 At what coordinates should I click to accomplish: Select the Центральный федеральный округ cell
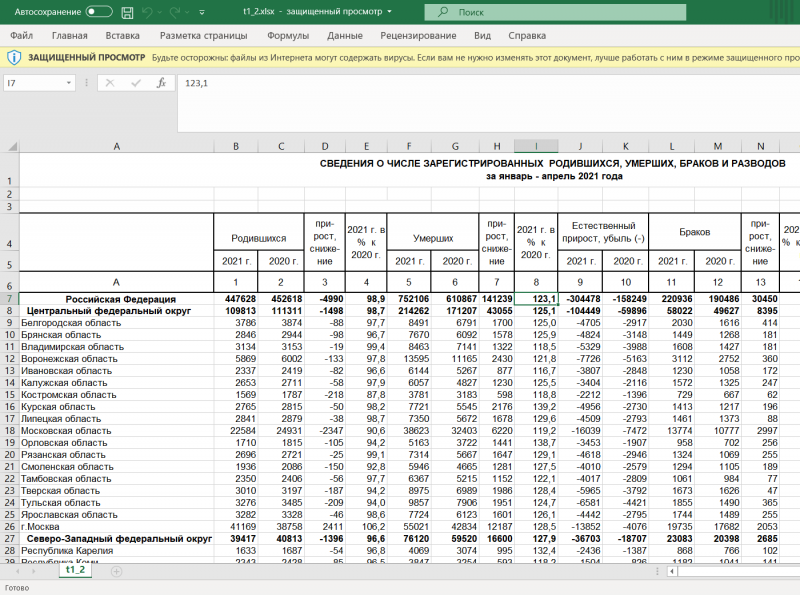pyautogui.click(x=116, y=311)
